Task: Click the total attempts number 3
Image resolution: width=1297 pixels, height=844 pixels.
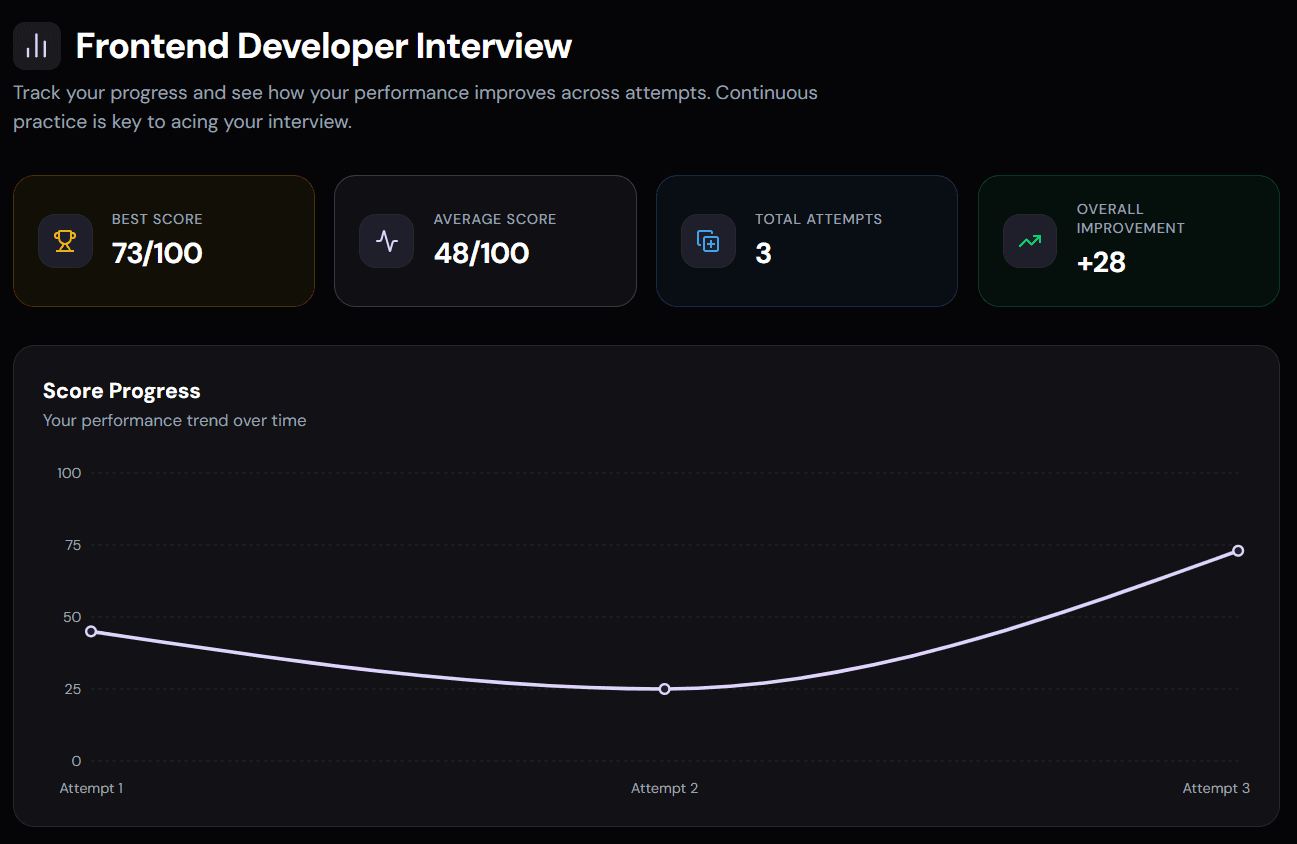Action: (763, 253)
